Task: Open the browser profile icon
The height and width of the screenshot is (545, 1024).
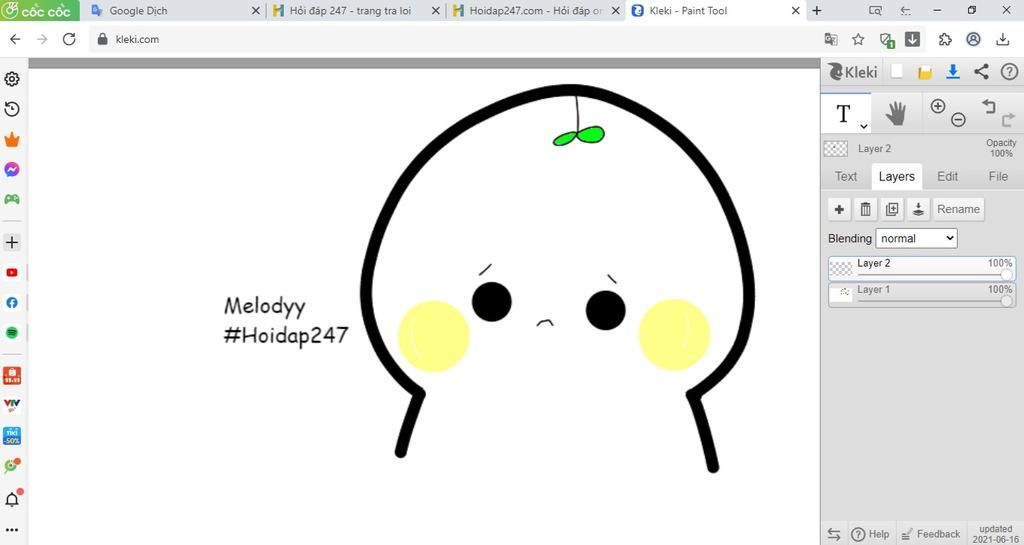Action: point(973,39)
